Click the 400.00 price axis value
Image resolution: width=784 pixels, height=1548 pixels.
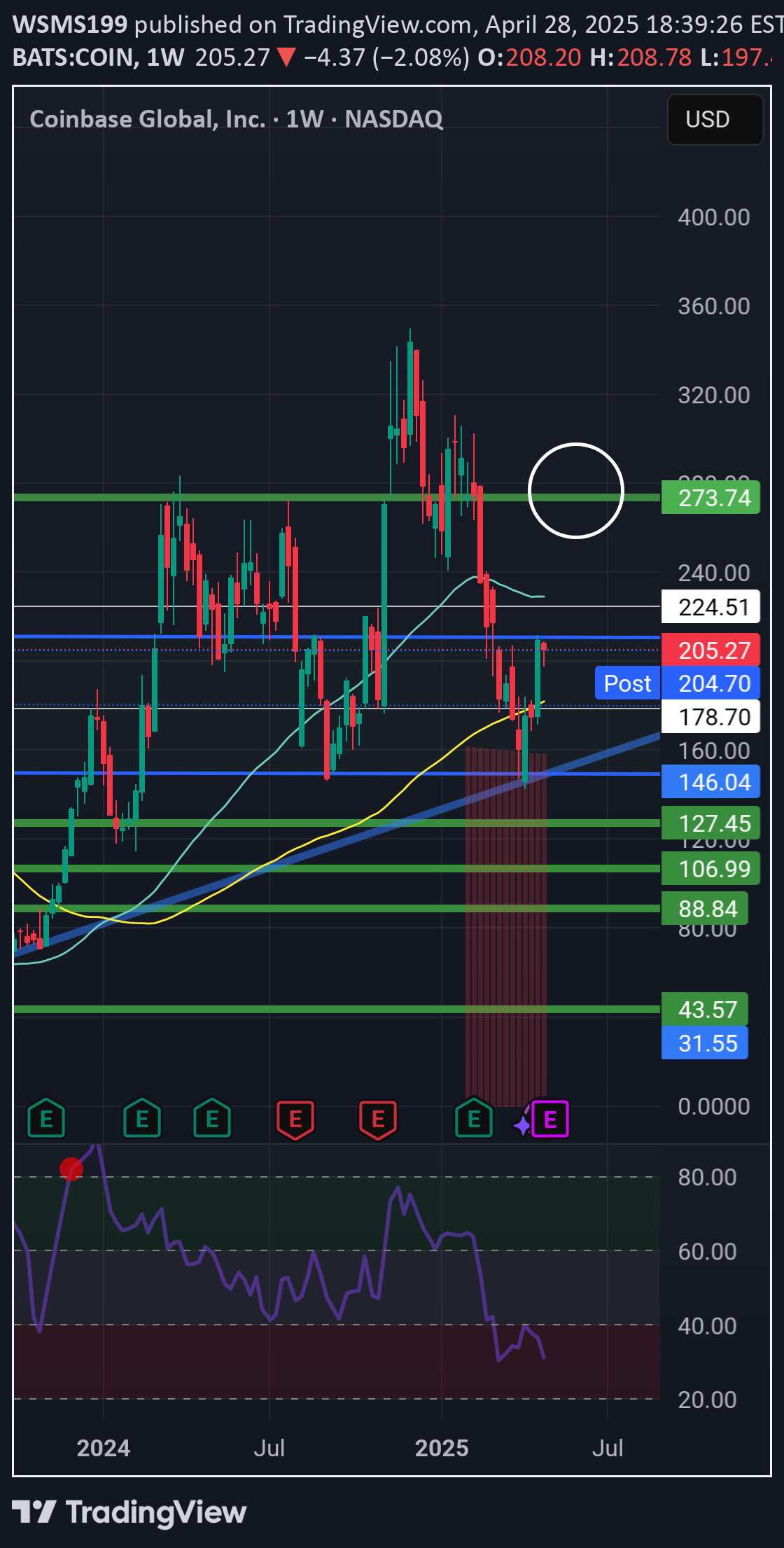[x=714, y=218]
